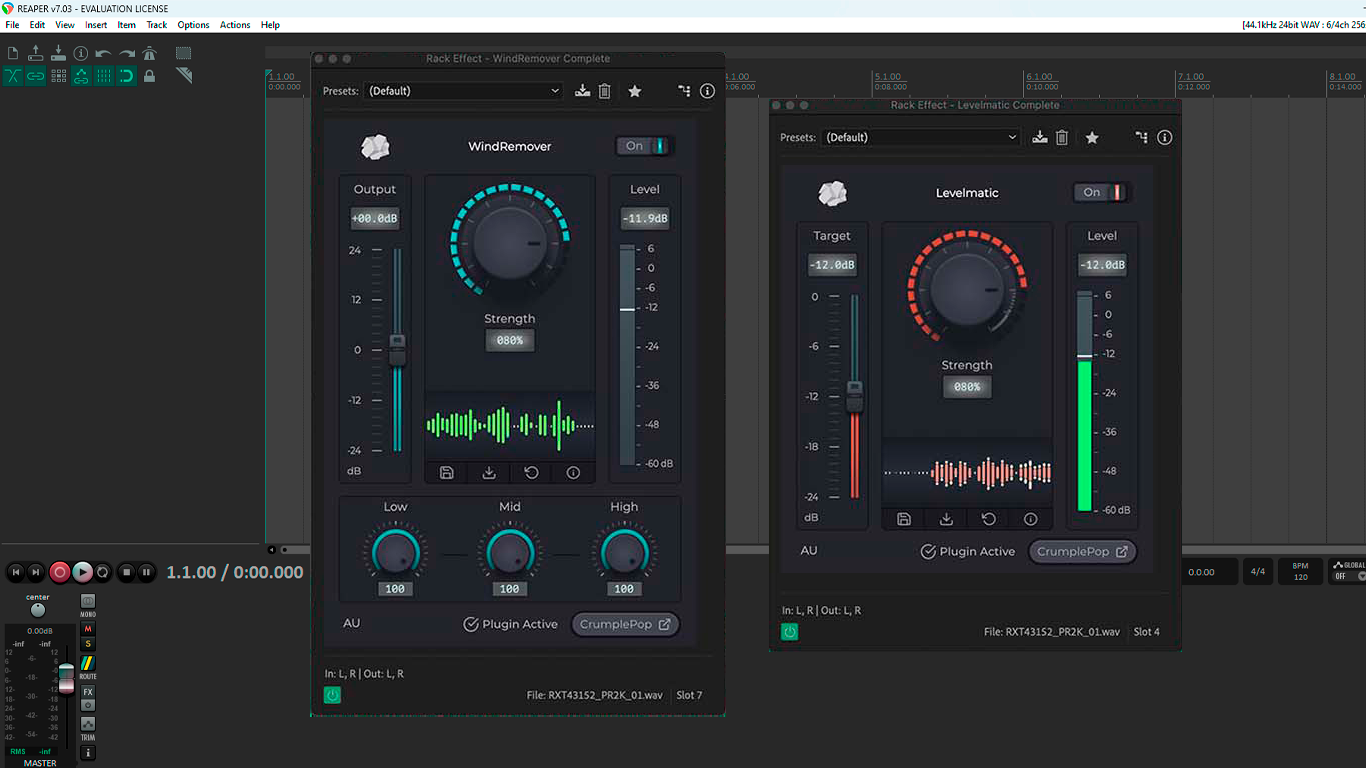Toggle grid lines display icon
1366x768 pixels.
click(x=104, y=76)
